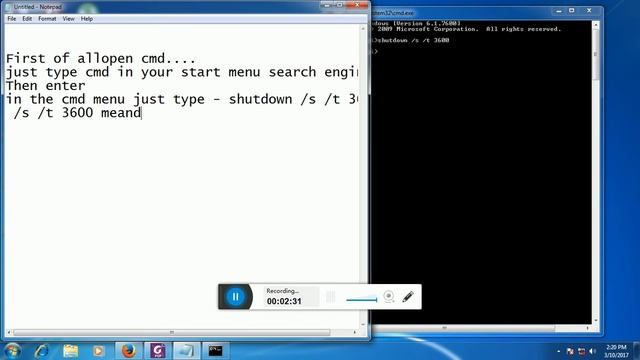The width and height of the screenshot is (640, 360).
Task: Click Notepad vertical scrollbar up arrow
Action: click(363, 29)
